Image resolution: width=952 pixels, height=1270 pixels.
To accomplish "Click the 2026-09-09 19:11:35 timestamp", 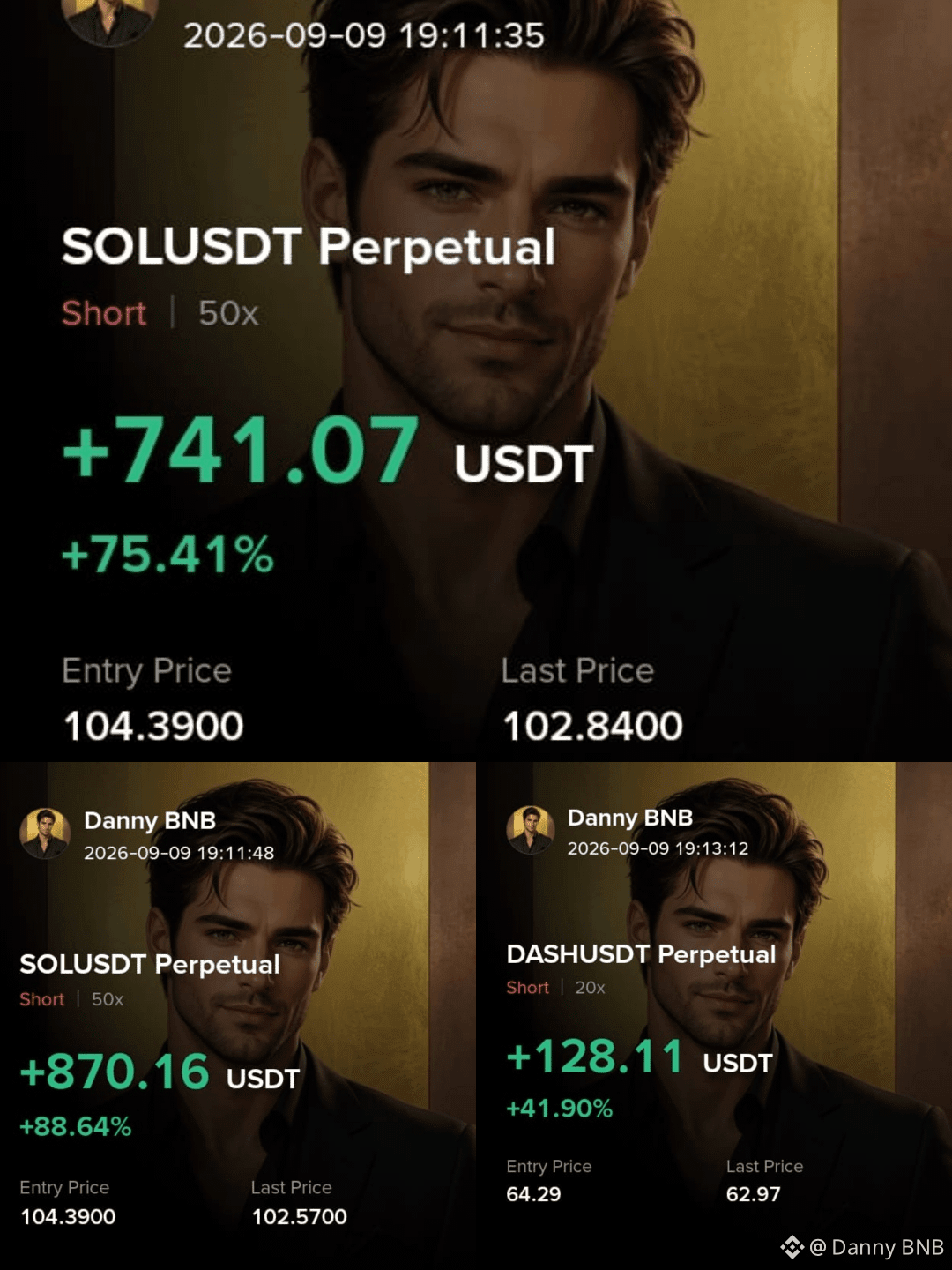I will click(364, 35).
